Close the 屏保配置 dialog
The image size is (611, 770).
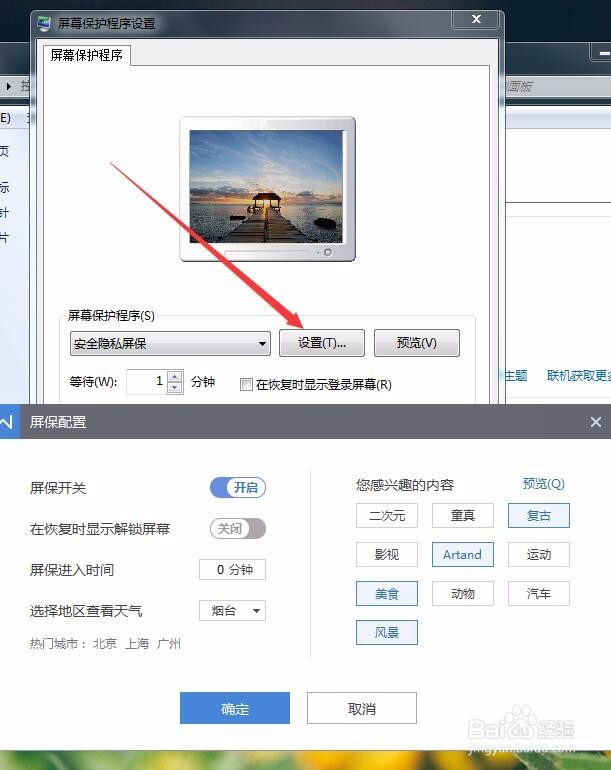point(596,422)
